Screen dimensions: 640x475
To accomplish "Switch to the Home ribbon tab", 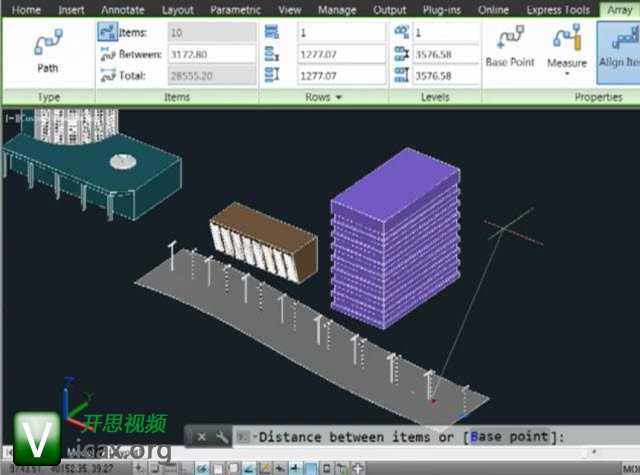I will [x=26, y=10].
